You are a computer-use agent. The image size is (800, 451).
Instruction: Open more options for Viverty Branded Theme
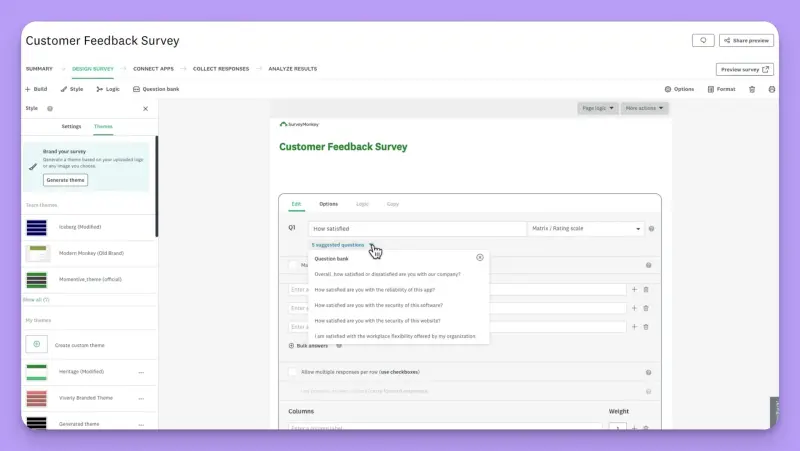pyautogui.click(x=141, y=398)
